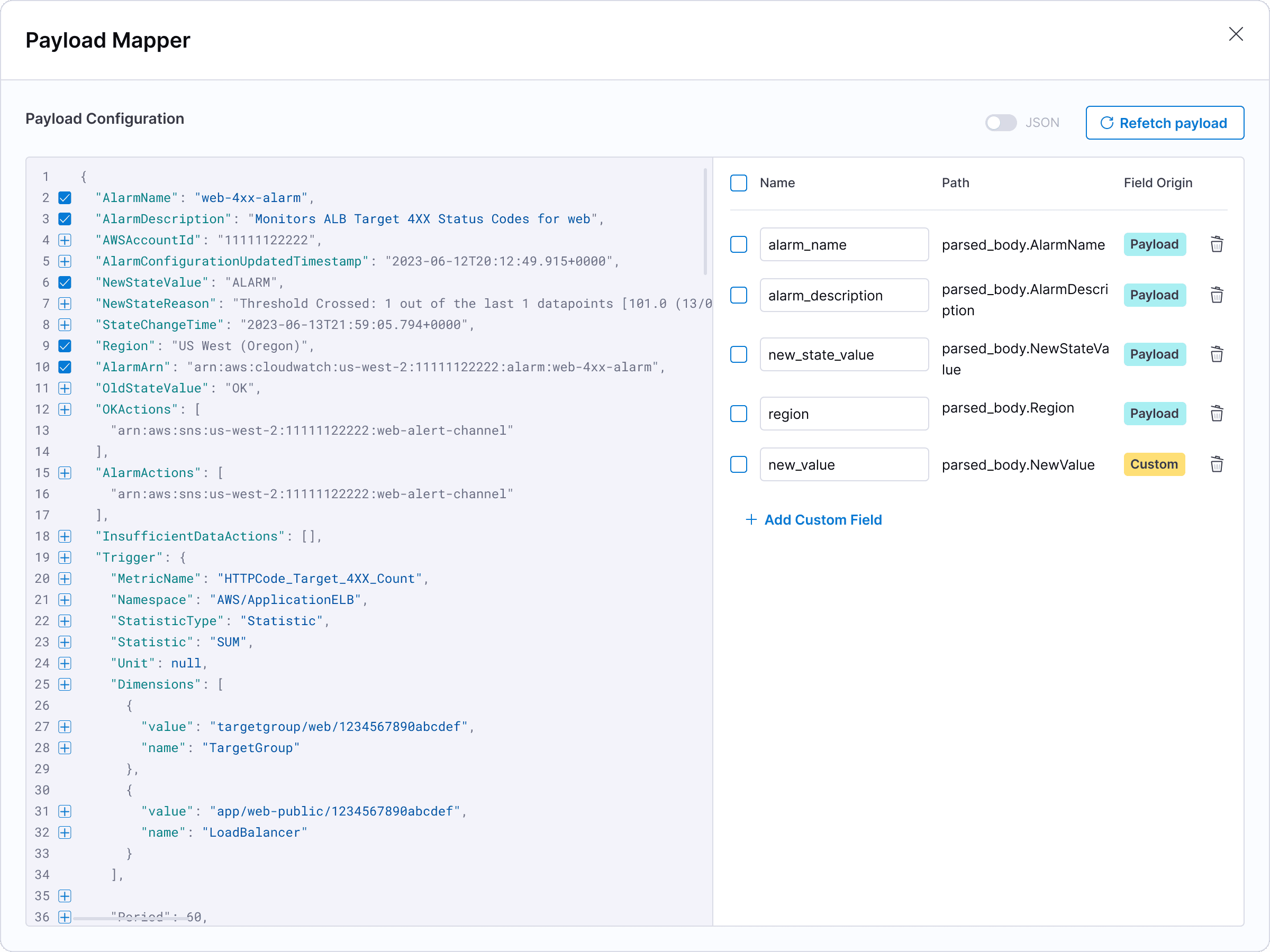Add OldStateValue field using plus icon
This screenshot has width=1270, height=952.
click(65, 388)
